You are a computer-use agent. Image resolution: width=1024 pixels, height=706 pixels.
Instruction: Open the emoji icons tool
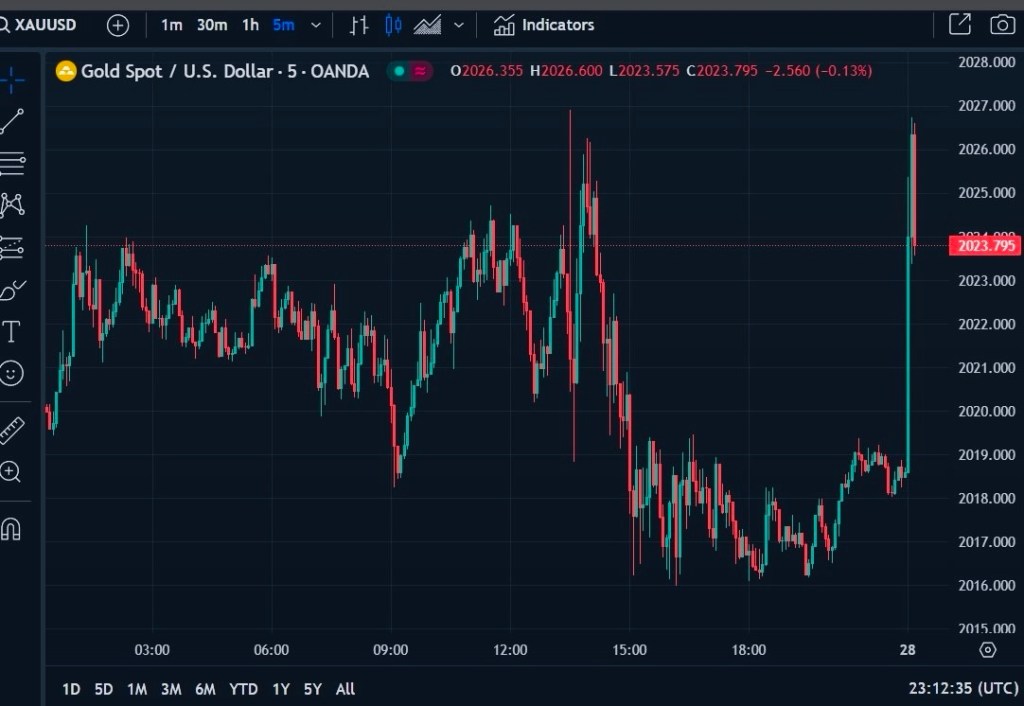[12, 373]
